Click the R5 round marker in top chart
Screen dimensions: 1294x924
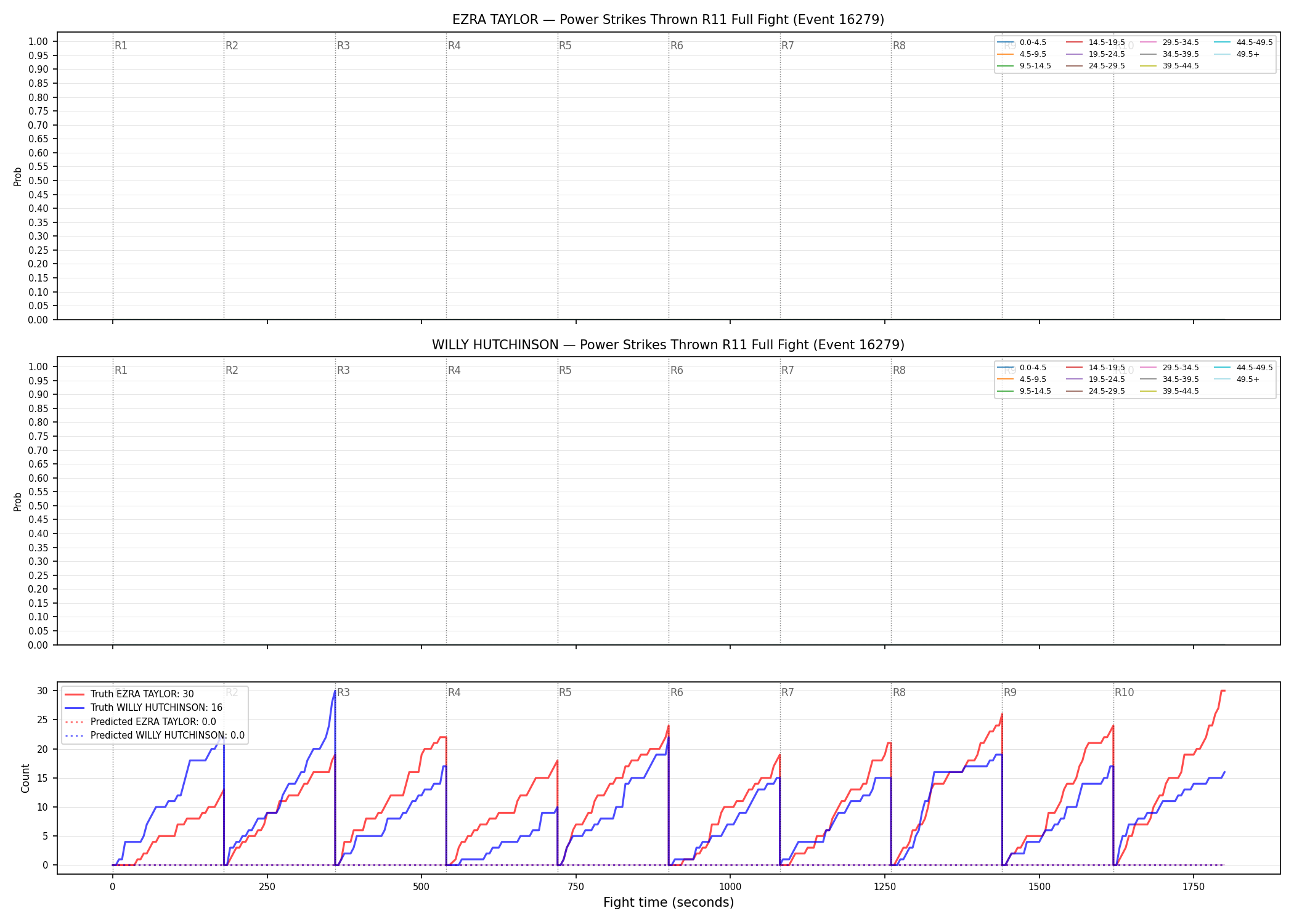click(x=565, y=46)
